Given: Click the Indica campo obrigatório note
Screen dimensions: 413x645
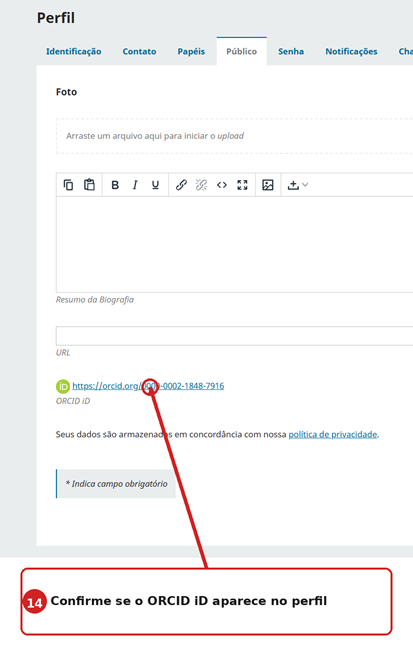Looking at the screenshot, I should (x=116, y=484).
